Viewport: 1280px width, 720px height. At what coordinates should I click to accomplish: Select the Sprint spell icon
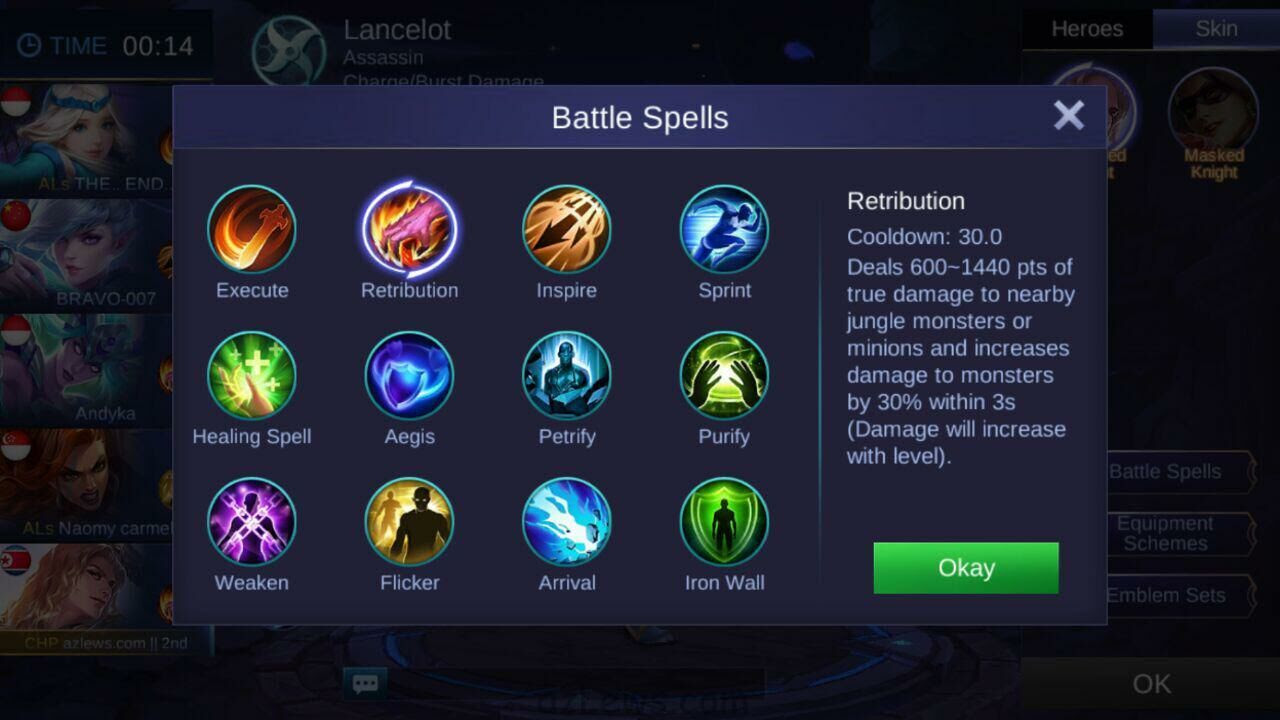[x=724, y=229]
